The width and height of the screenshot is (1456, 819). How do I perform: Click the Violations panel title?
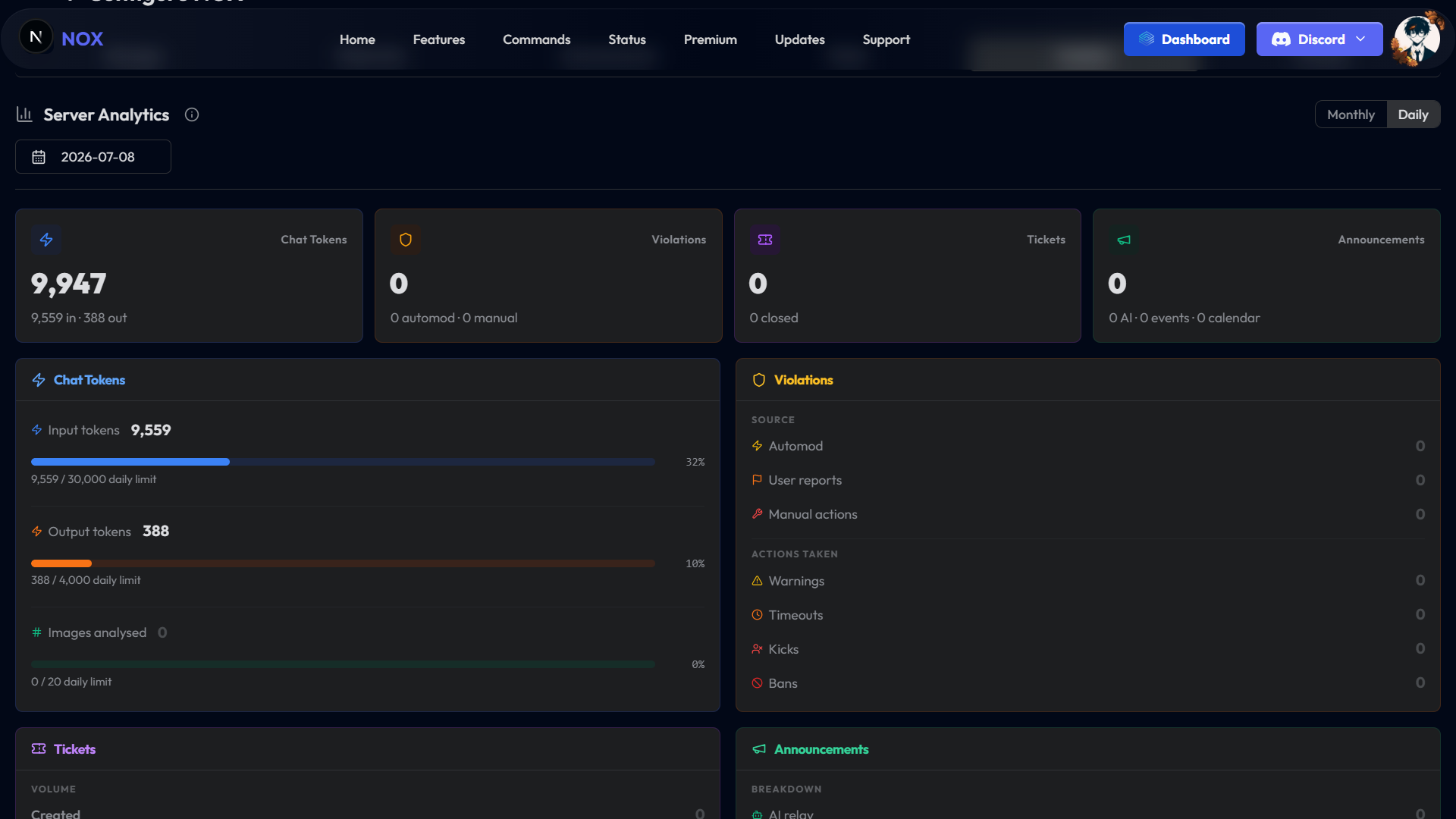[x=803, y=380]
